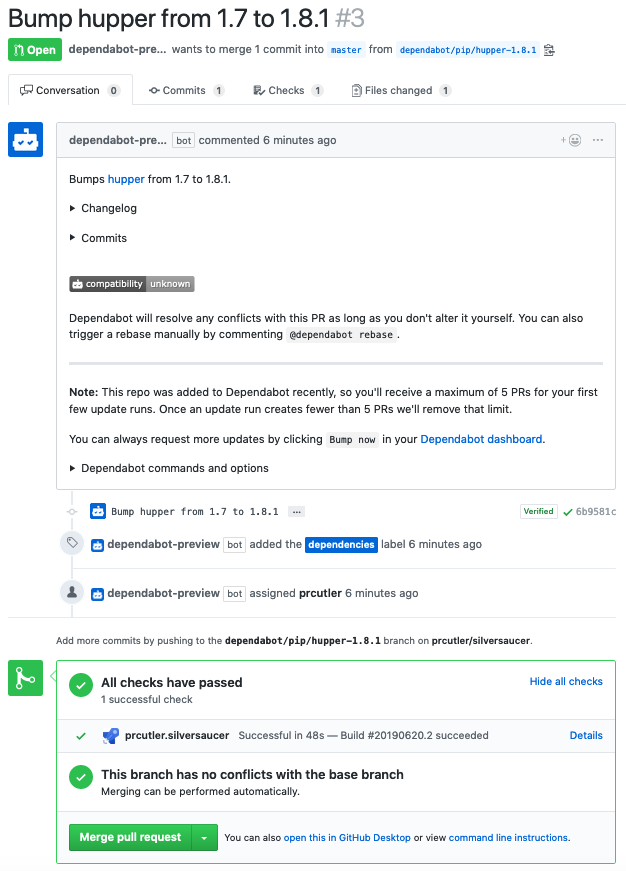Open the kebab menu on the Dependabot comment
The height and width of the screenshot is (871, 626).
point(597,140)
